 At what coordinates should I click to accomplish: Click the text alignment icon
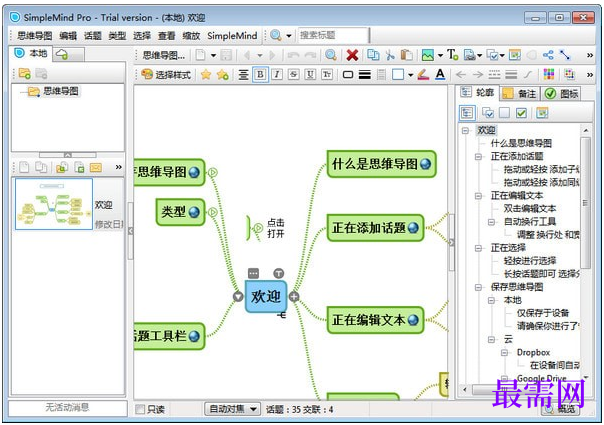[243, 74]
